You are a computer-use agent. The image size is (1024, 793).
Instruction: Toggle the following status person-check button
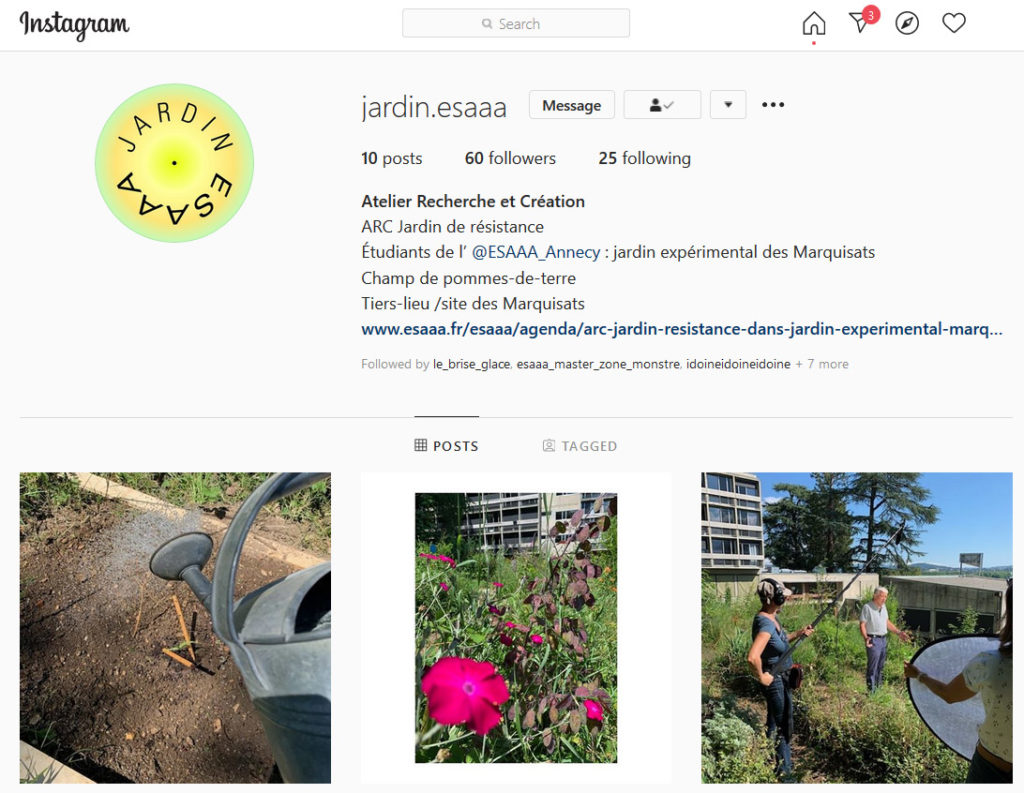662,105
